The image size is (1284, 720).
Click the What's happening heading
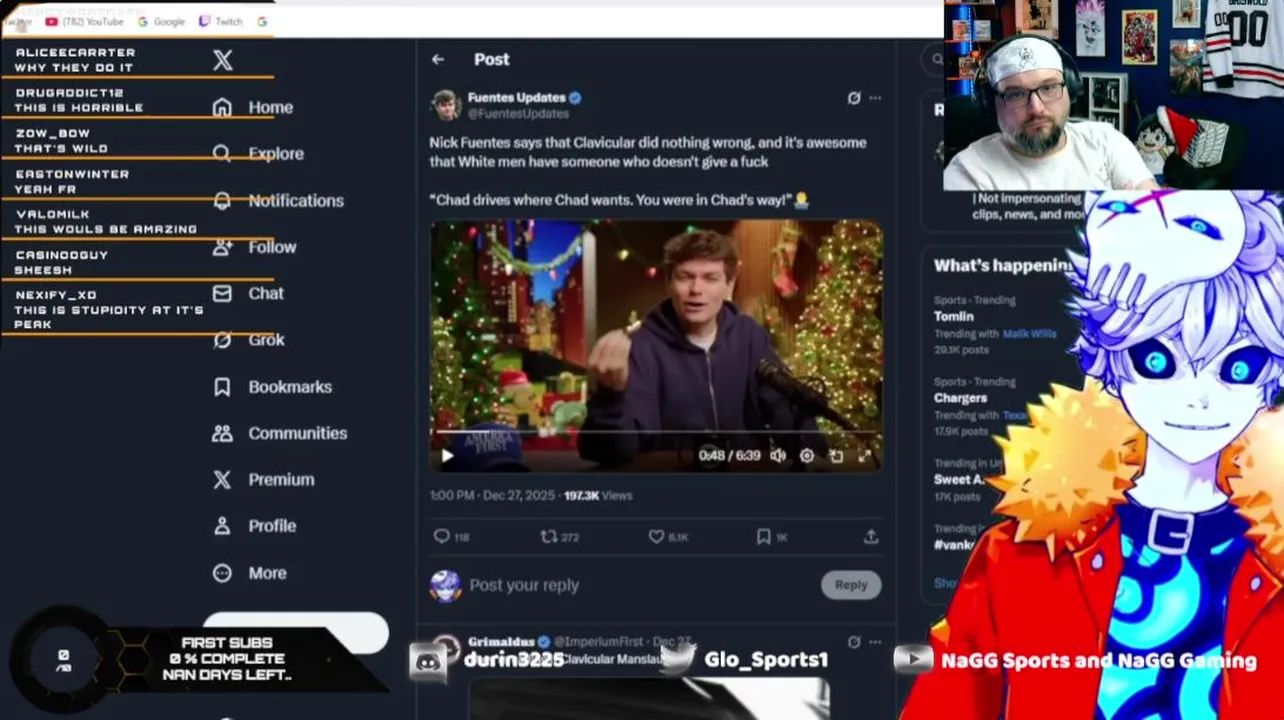point(1002,266)
